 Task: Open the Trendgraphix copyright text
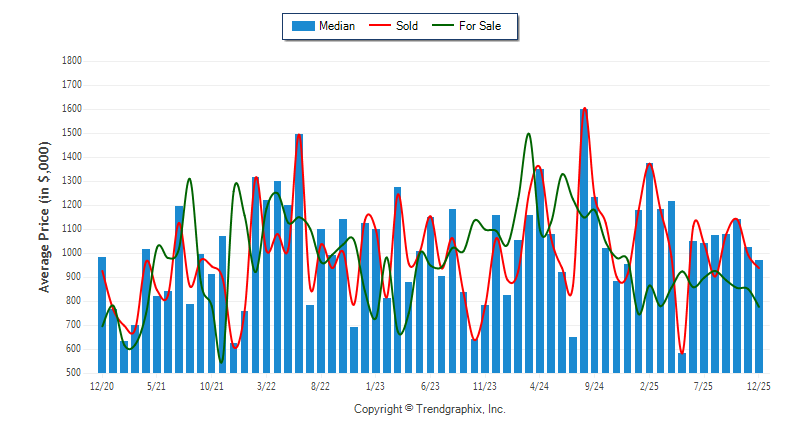pyautogui.click(x=430, y=409)
